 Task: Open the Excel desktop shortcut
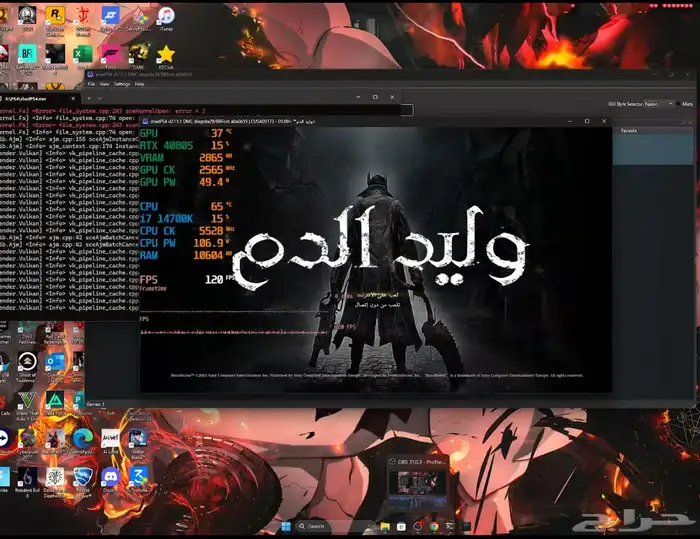(x=83, y=54)
